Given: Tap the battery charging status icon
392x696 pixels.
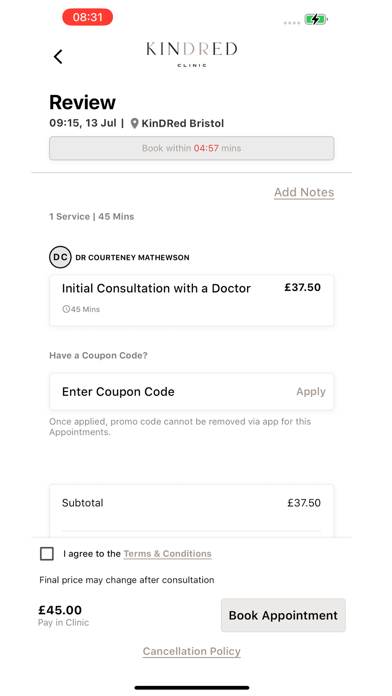Looking at the screenshot, I should click(316, 19).
